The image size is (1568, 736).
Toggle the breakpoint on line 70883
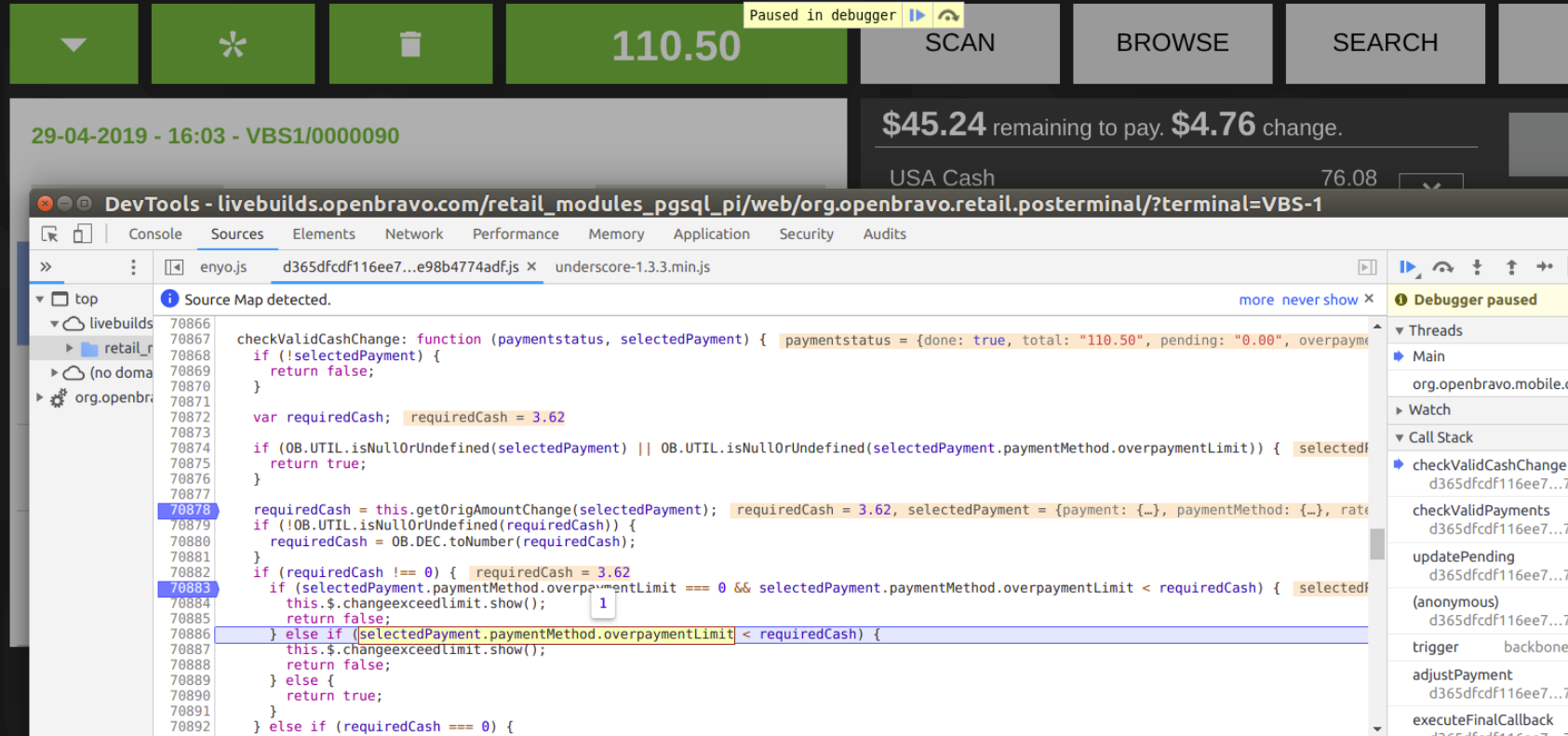190,588
